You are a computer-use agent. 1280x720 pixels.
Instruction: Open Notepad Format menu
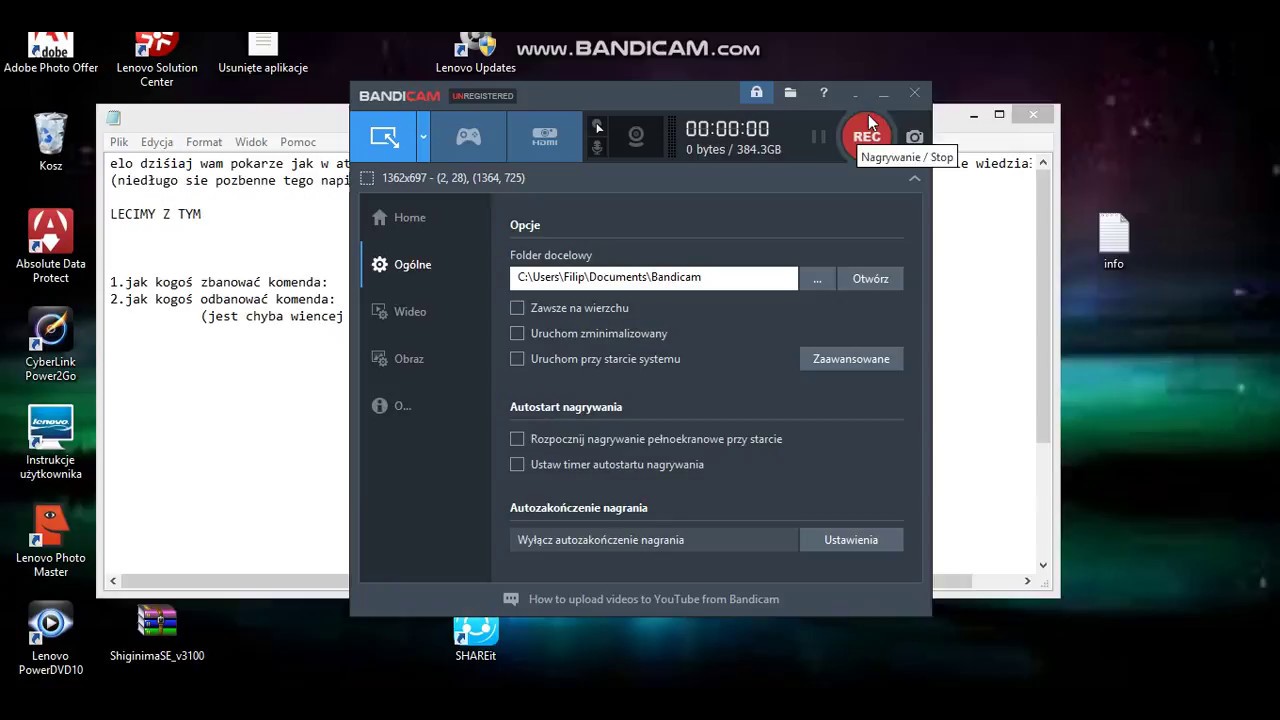click(204, 142)
